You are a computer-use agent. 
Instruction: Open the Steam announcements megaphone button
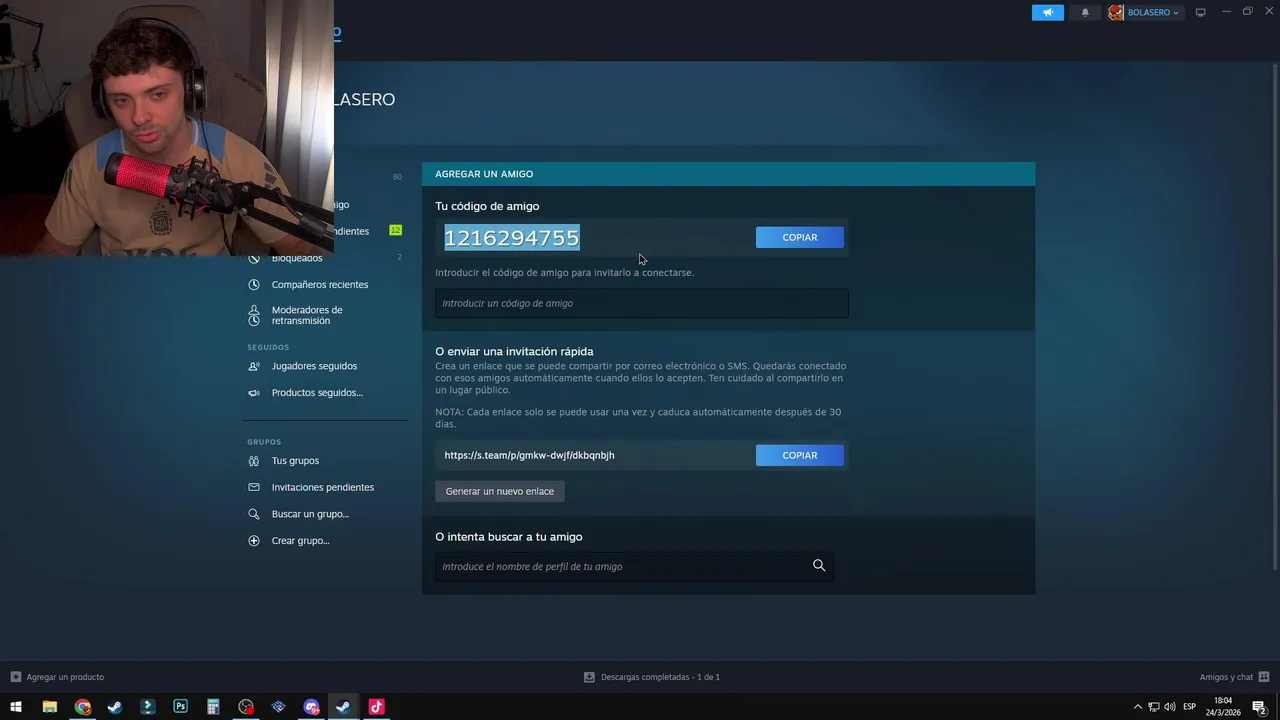pos(1047,12)
